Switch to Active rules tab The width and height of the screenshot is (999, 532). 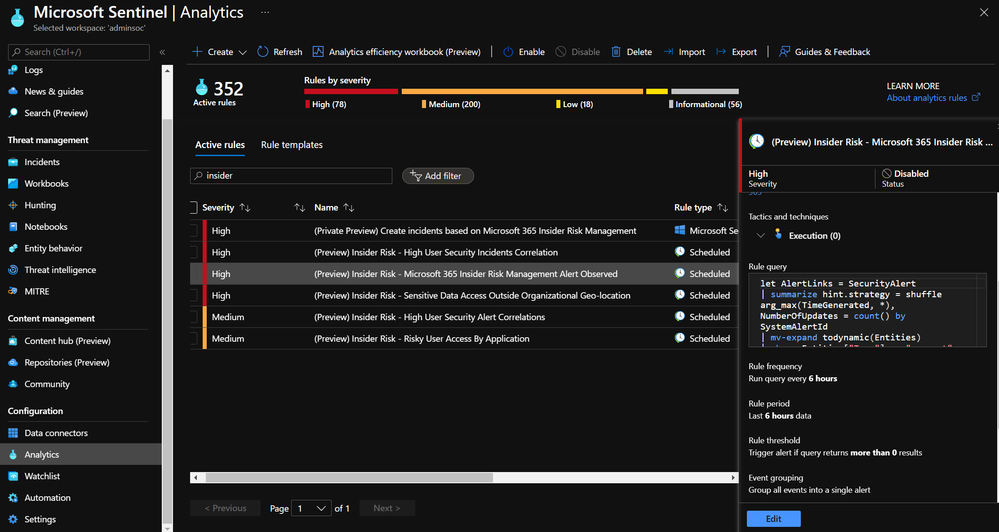(x=220, y=145)
